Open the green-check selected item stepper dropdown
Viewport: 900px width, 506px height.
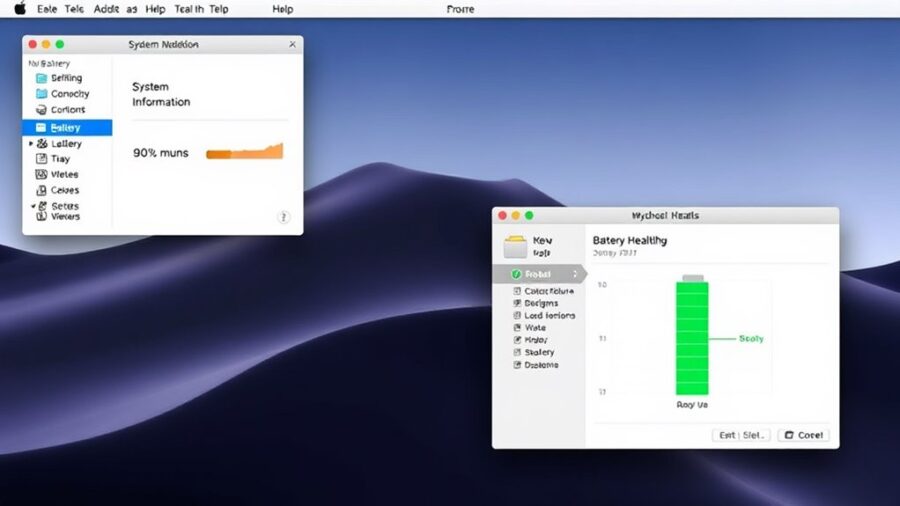click(575, 274)
